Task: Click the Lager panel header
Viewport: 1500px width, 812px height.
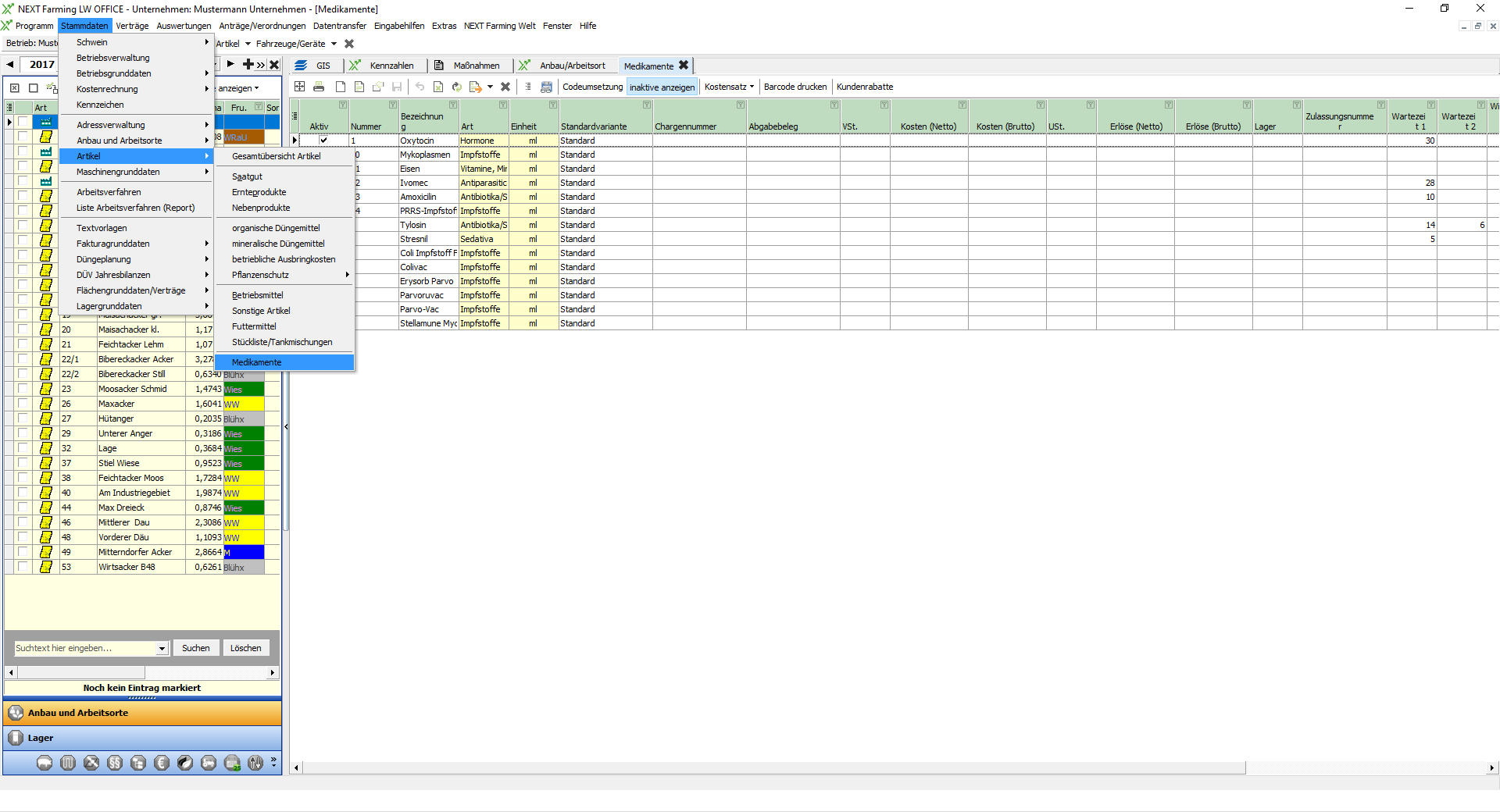Action: pos(142,738)
